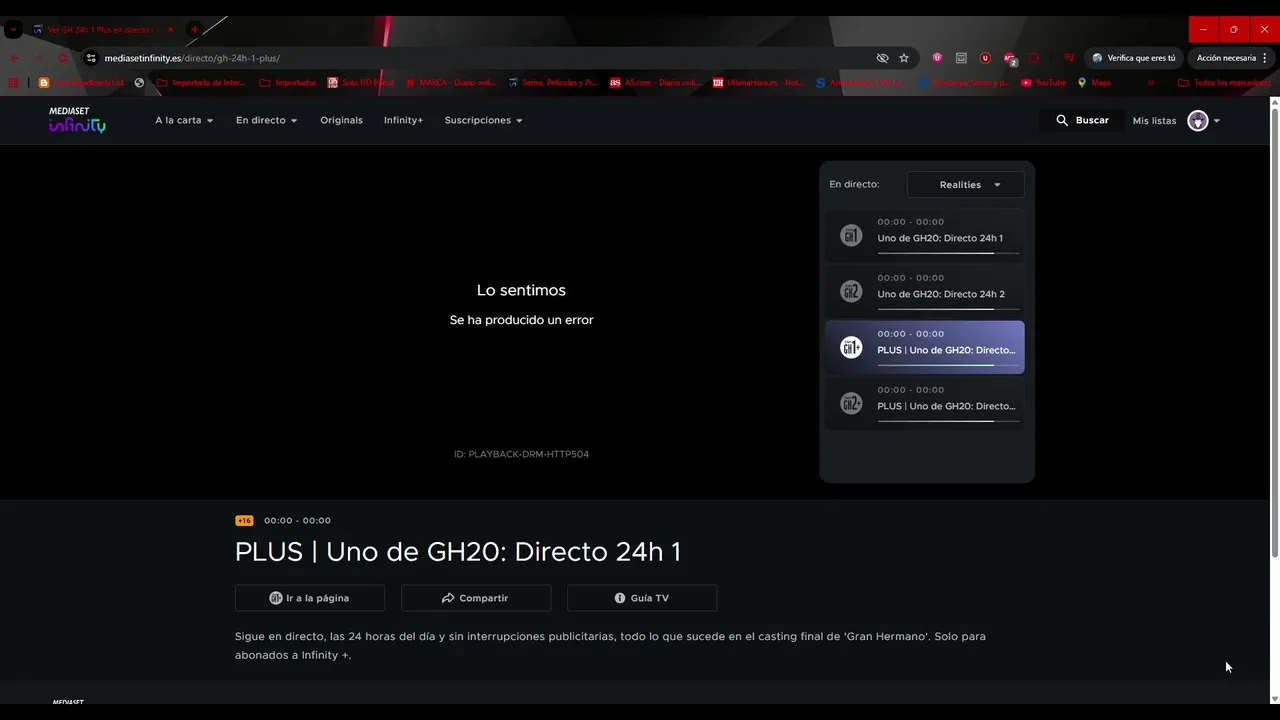Screen dimensions: 1280x720
Task: Open the apps grid in bookmarks bar
Action: point(14,83)
